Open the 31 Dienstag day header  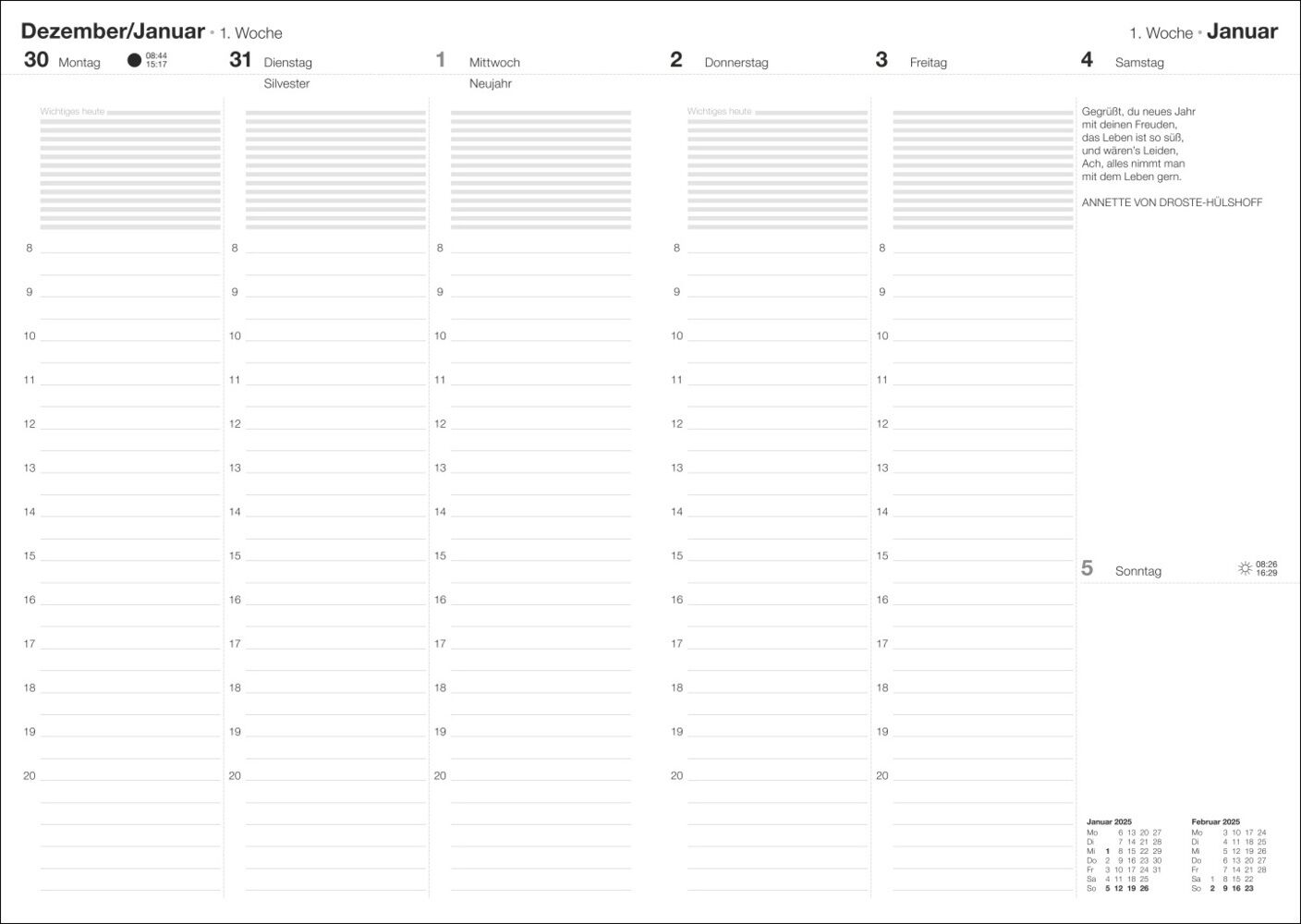point(271,61)
